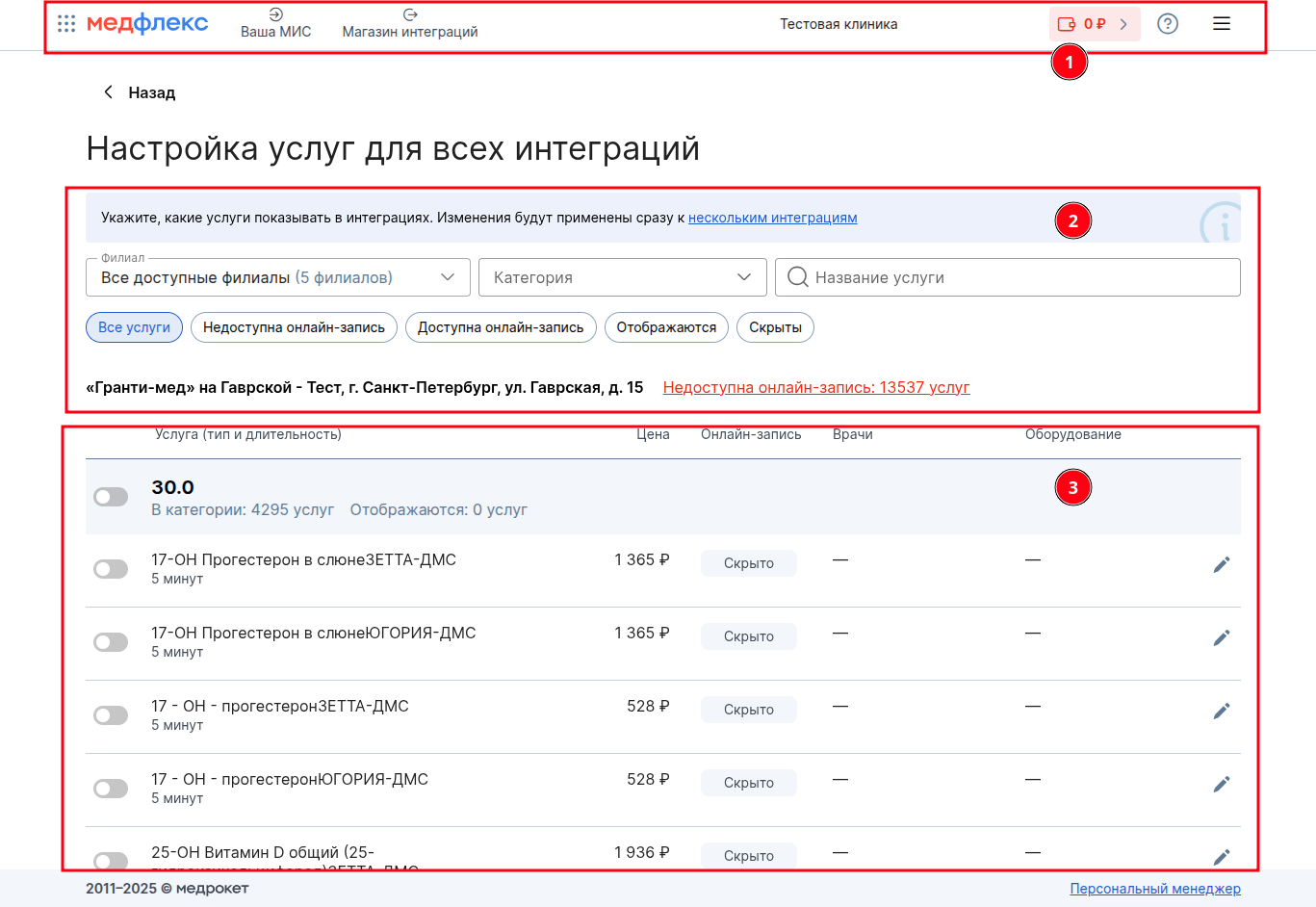Viewport: 1316px width, 907px height.
Task: Click Скрыто badge for 17 - OH - прогестеронЗЕТТА-ДМС
Action: [749, 710]
